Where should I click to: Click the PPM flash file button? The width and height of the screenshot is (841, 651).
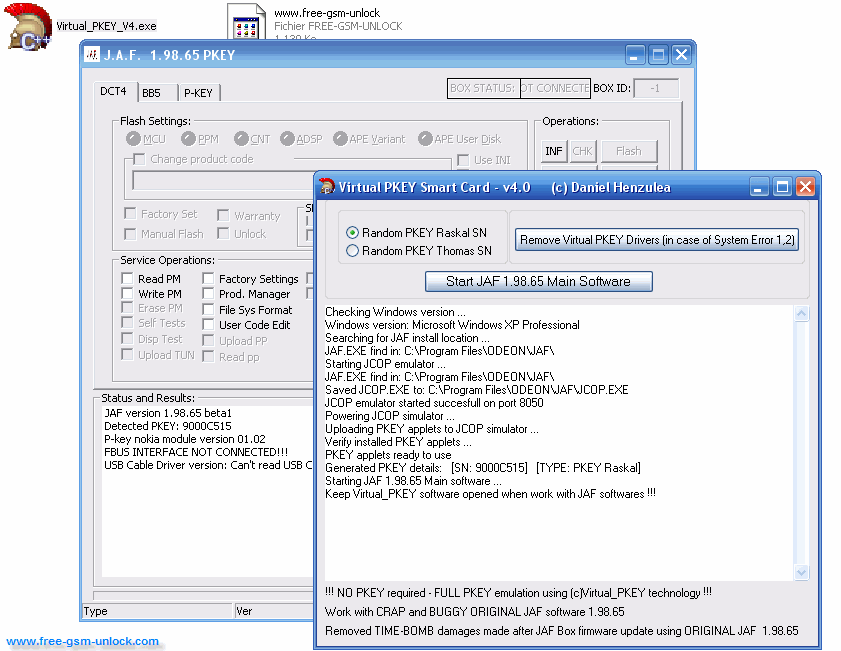pos(188,139)
